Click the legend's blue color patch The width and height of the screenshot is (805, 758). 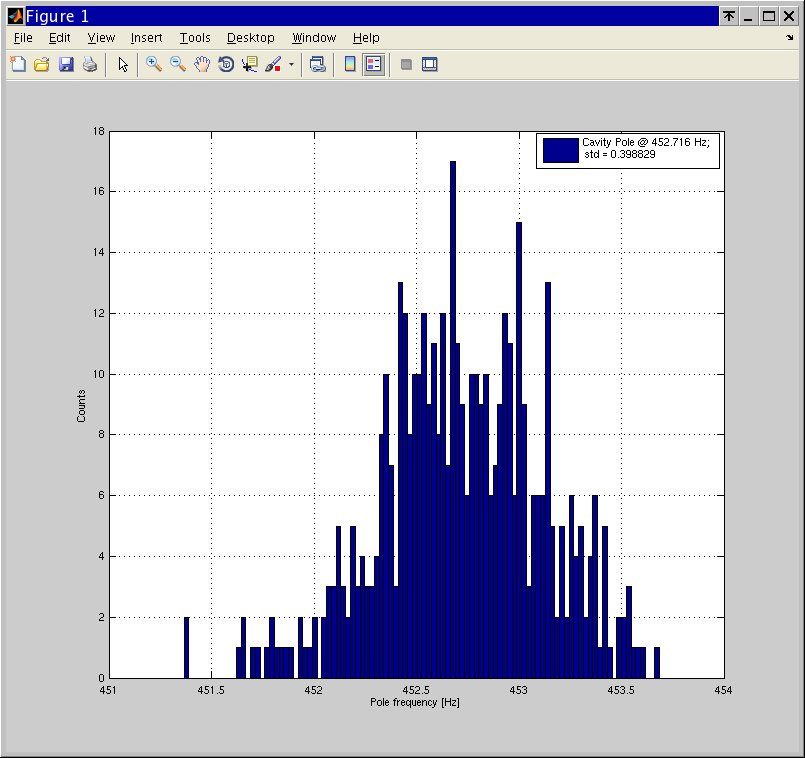[x=561, y=150]
